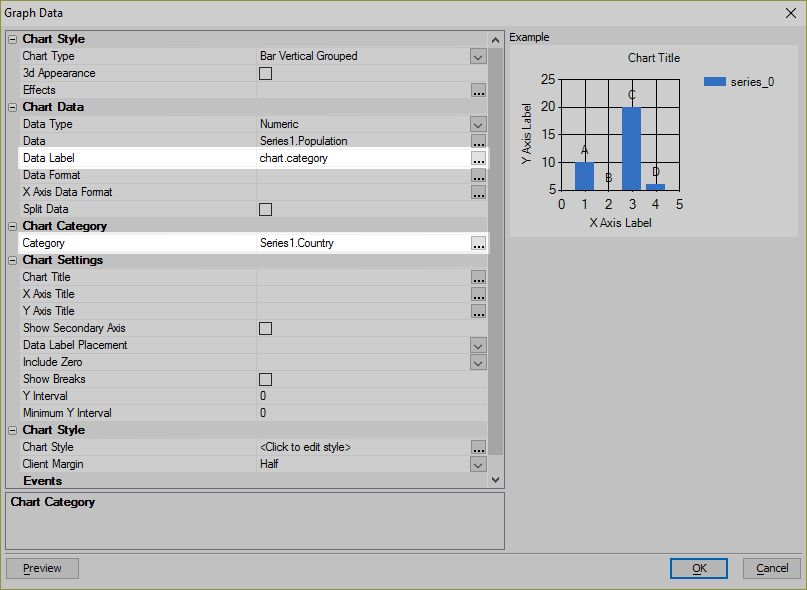Image resolution: width=807 pixels, height=590 pixels.
Task: Open the Client Margin dropdown showing Half
Action: [x=478, y=464]
